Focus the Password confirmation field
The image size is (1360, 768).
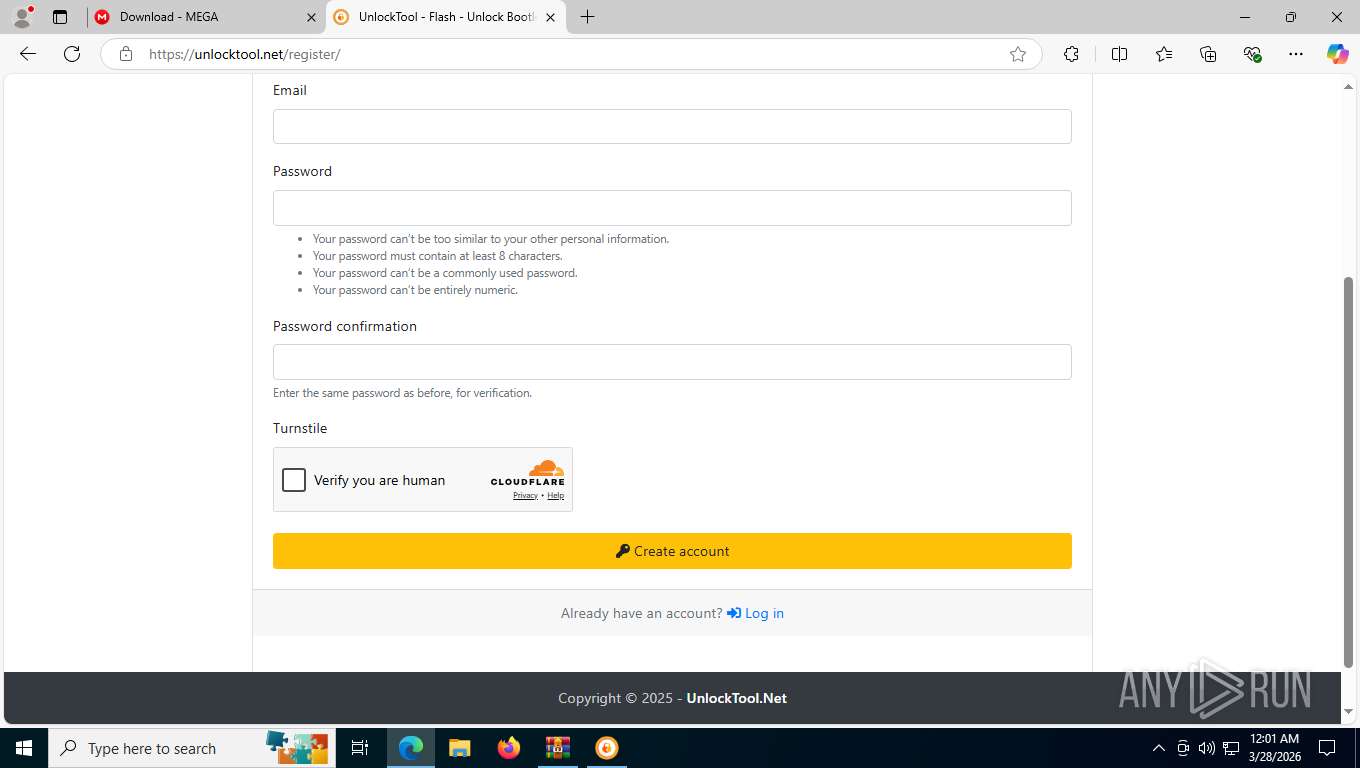point(672,362)
